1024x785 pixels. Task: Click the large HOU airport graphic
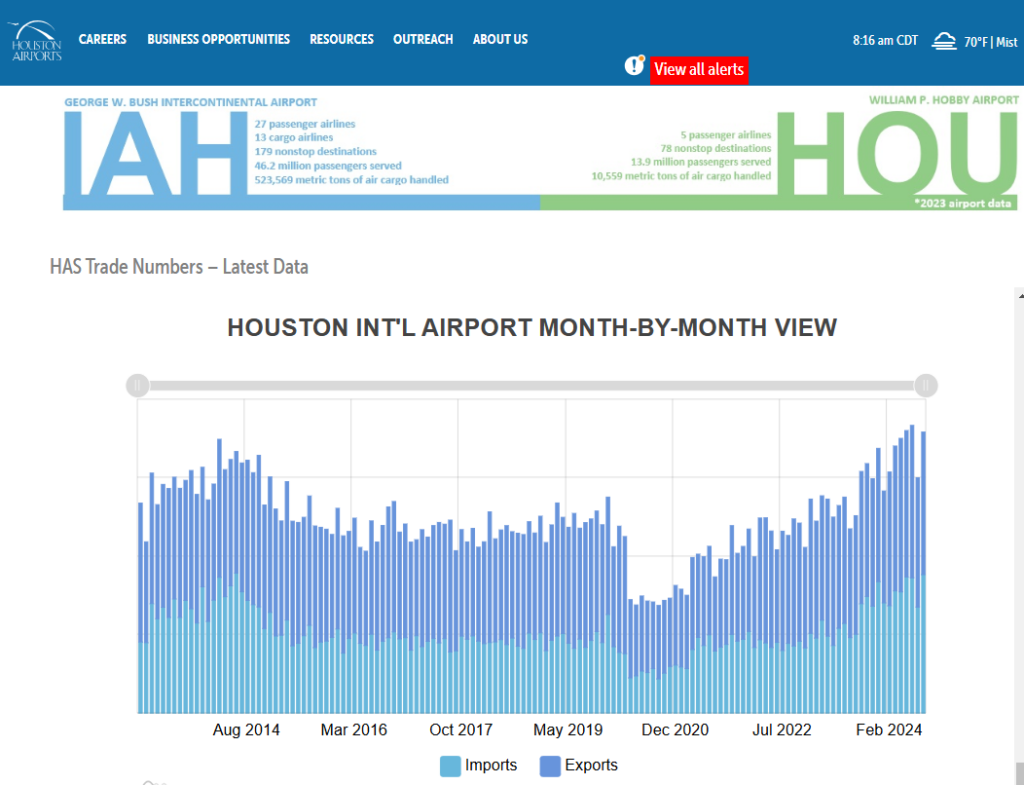(897, 153)
